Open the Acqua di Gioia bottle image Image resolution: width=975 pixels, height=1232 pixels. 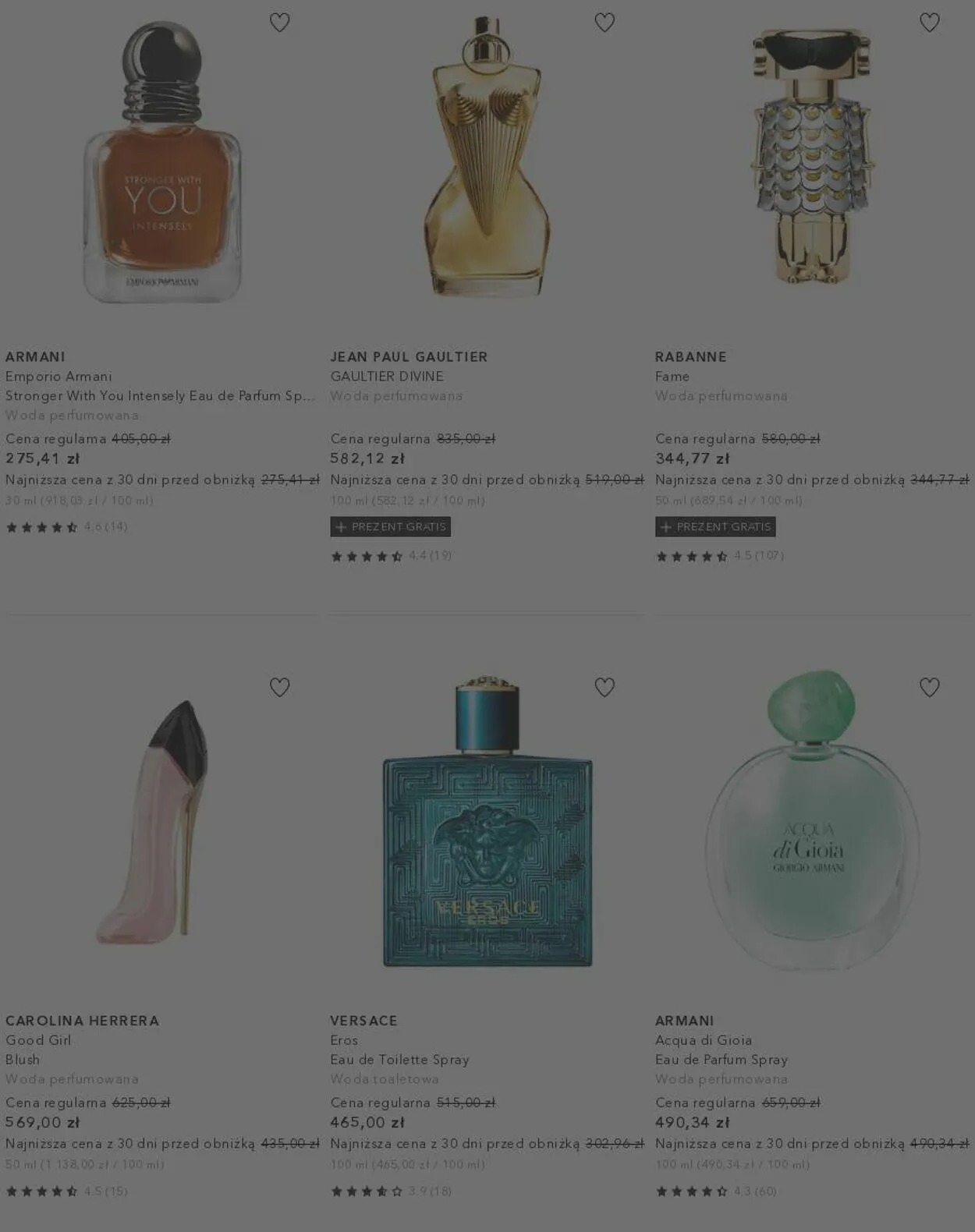pos(812,819)
